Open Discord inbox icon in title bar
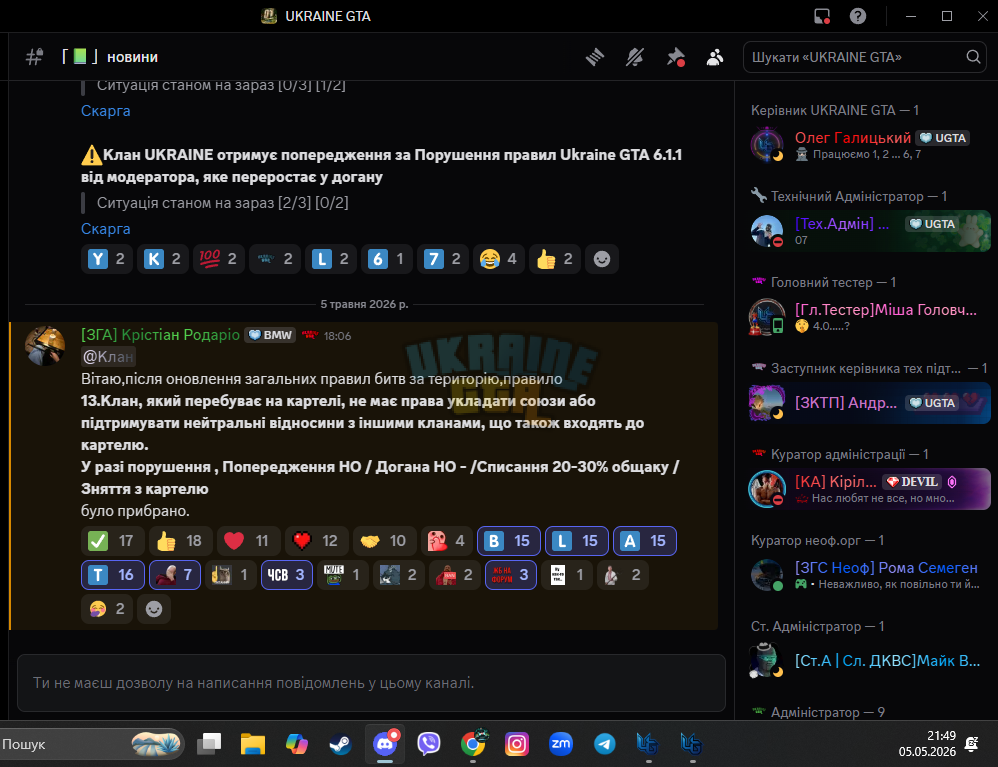Screen dimensions: 998x767 822,16
